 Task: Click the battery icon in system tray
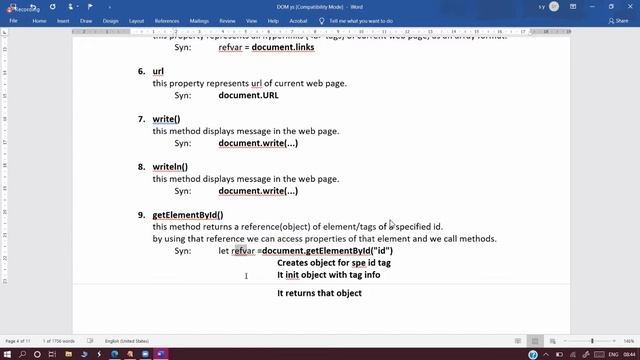559,354
